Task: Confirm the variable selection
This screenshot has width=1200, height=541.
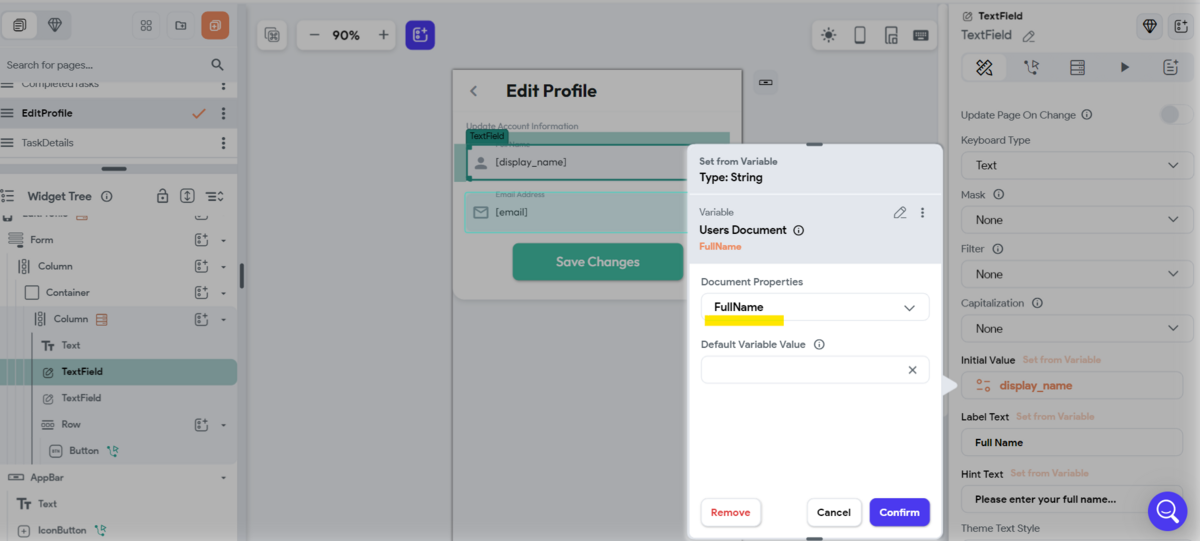Action: [900, 512]
